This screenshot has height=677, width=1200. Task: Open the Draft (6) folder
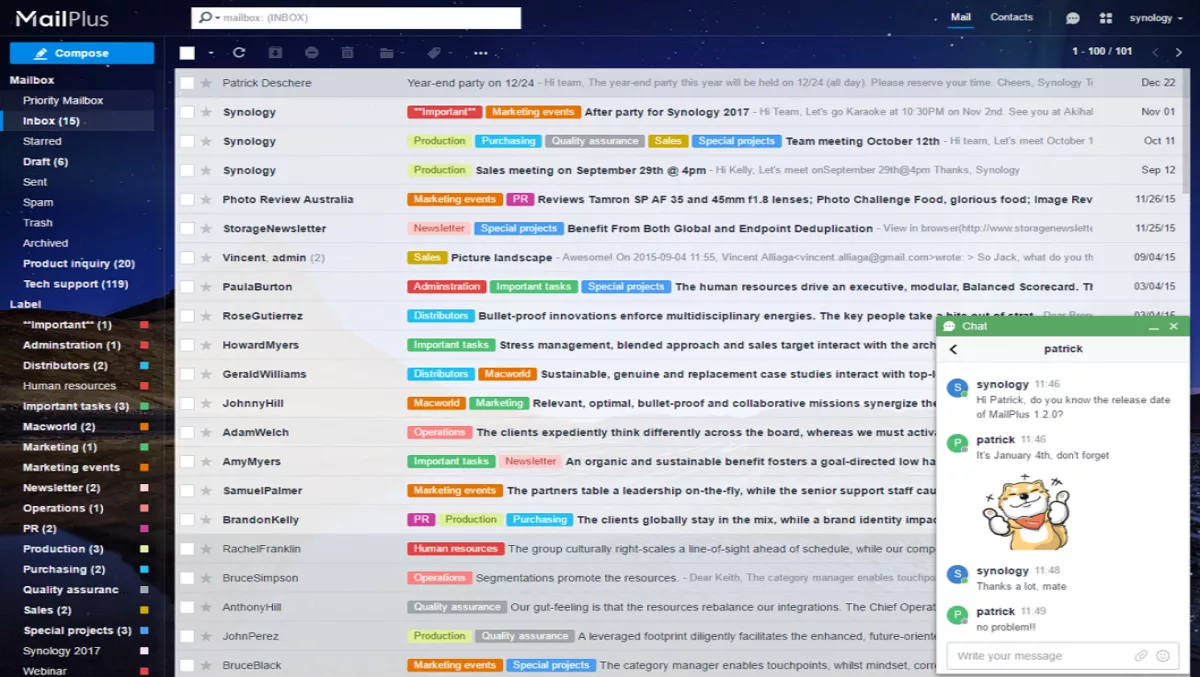(45, 162)
